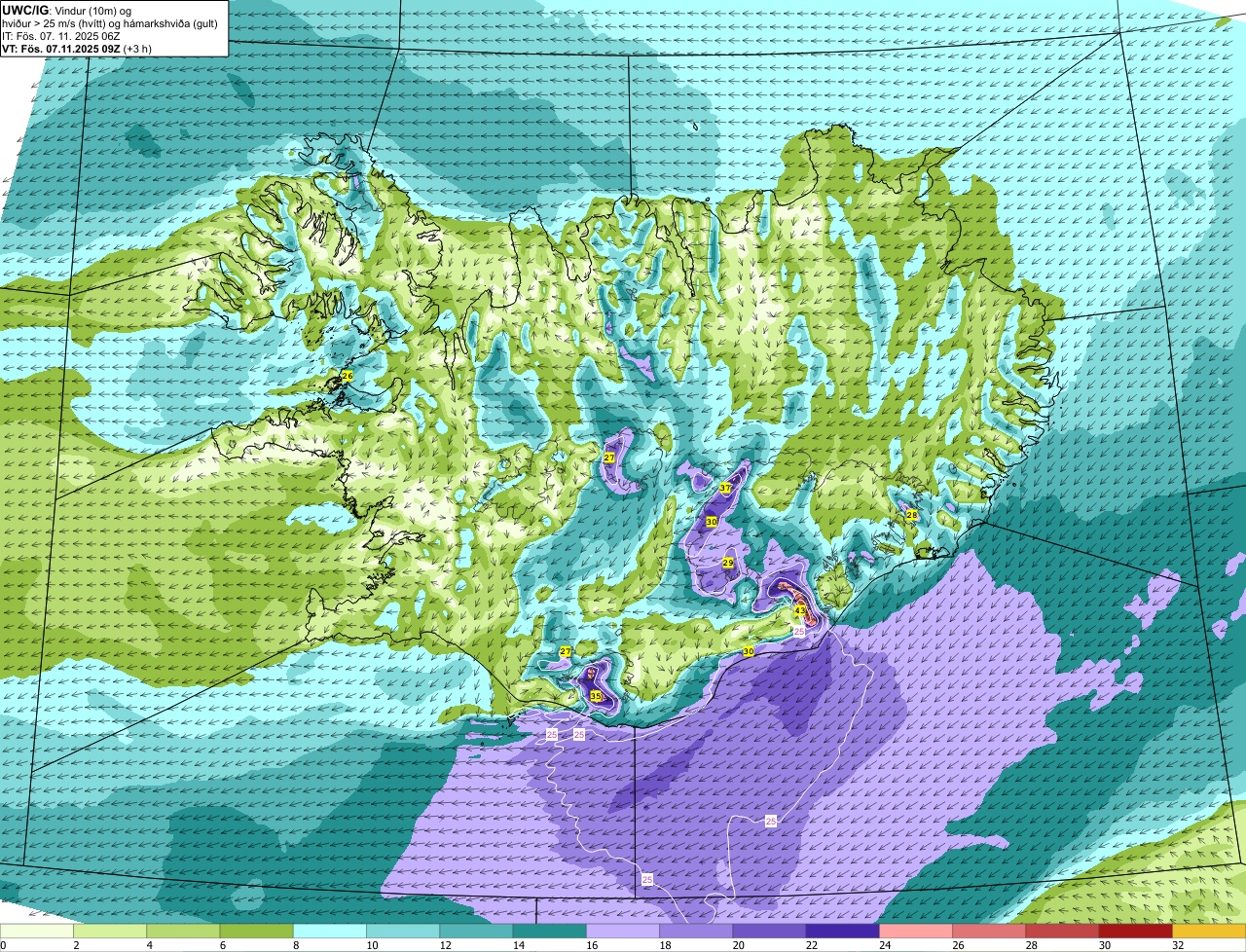Select the yellow 37 peak gust label
This screenshot has height=952, width=1246.
725,488
